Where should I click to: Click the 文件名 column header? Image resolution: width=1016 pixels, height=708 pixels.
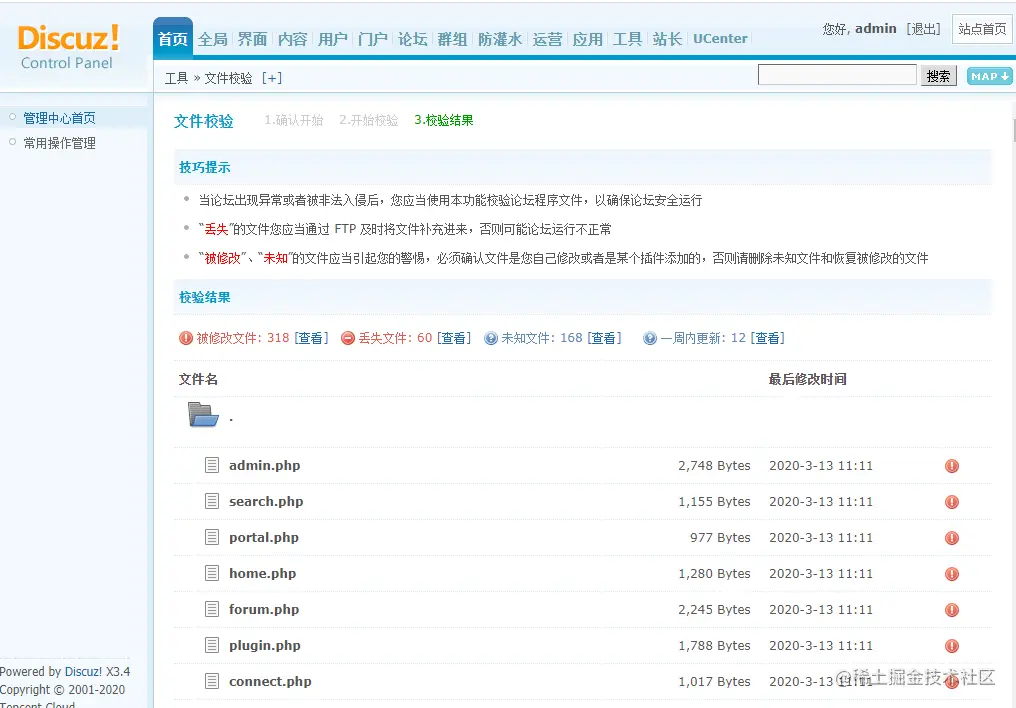(x=198, y=380)
